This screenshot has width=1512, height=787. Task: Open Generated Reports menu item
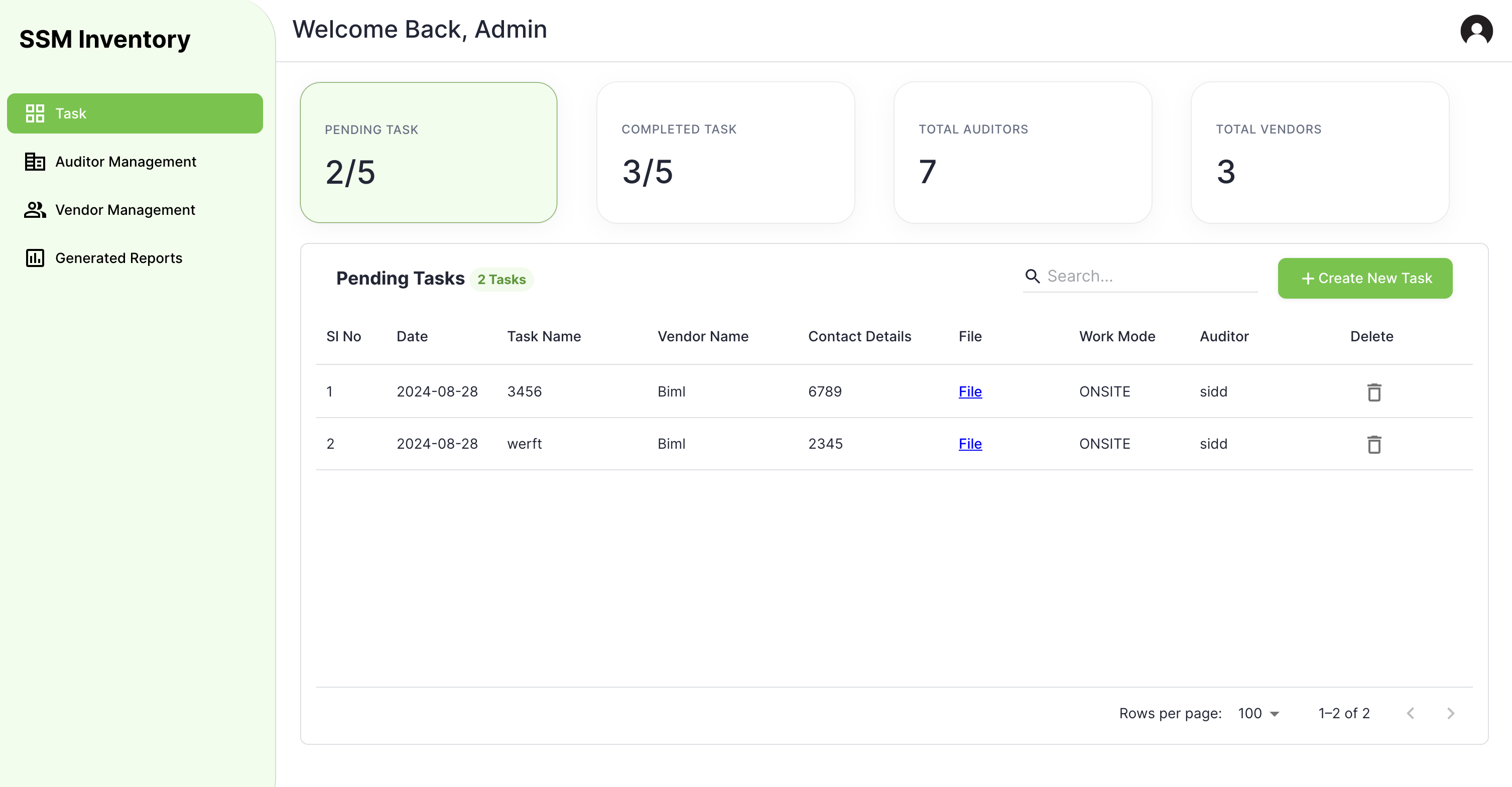coord(118,257)
